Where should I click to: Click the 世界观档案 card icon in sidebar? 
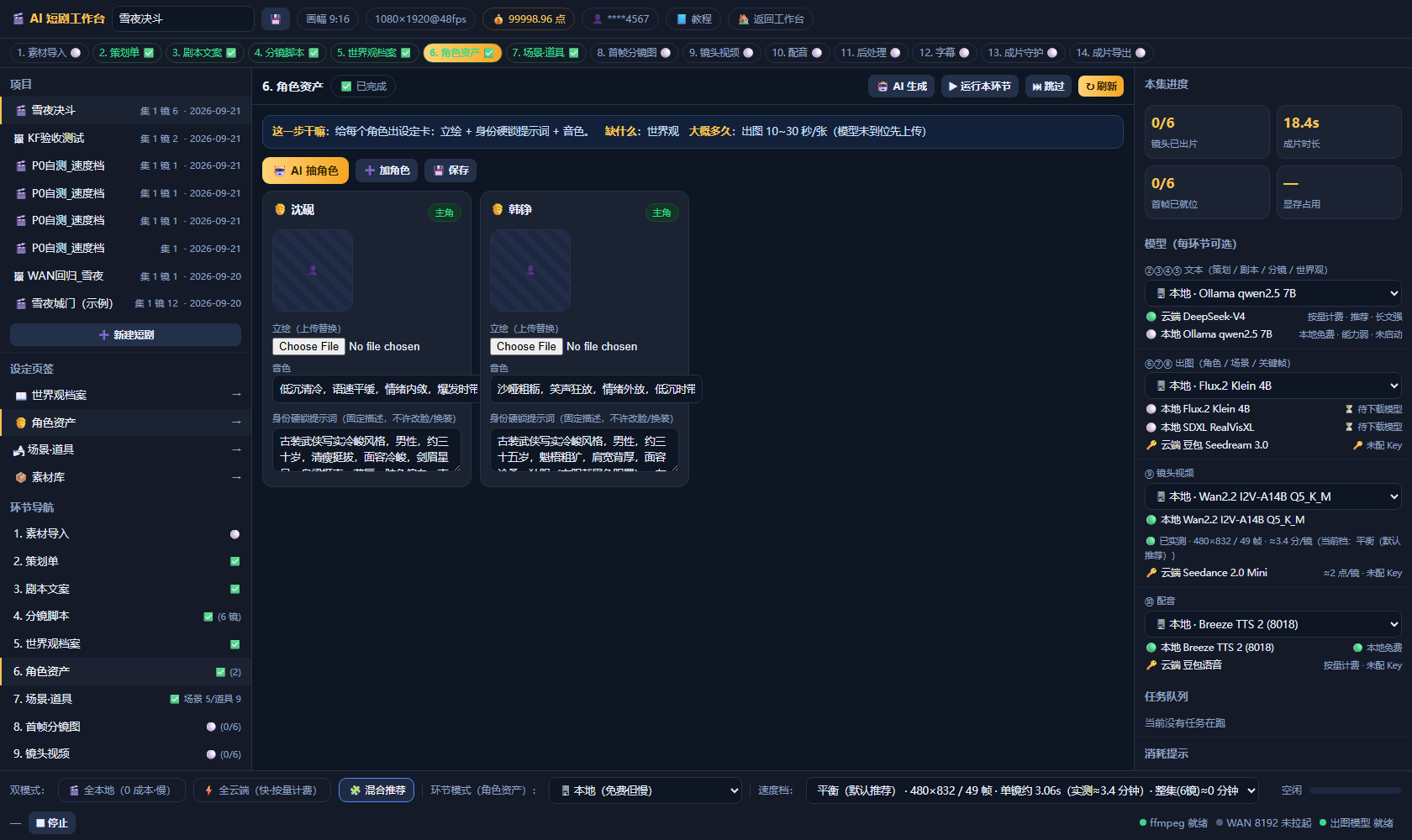tap(21, 396)
